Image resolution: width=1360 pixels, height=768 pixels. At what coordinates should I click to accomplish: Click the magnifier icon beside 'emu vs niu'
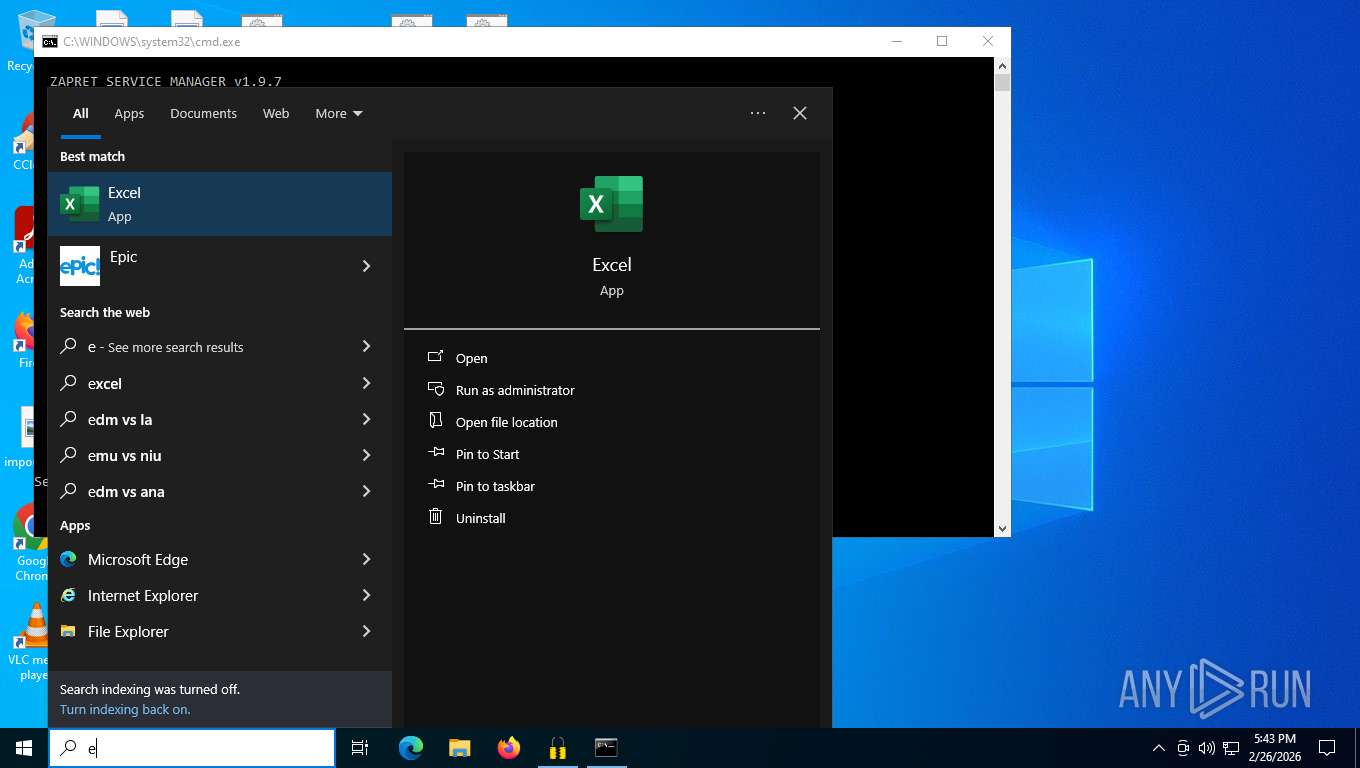click(x=69, y=455)
